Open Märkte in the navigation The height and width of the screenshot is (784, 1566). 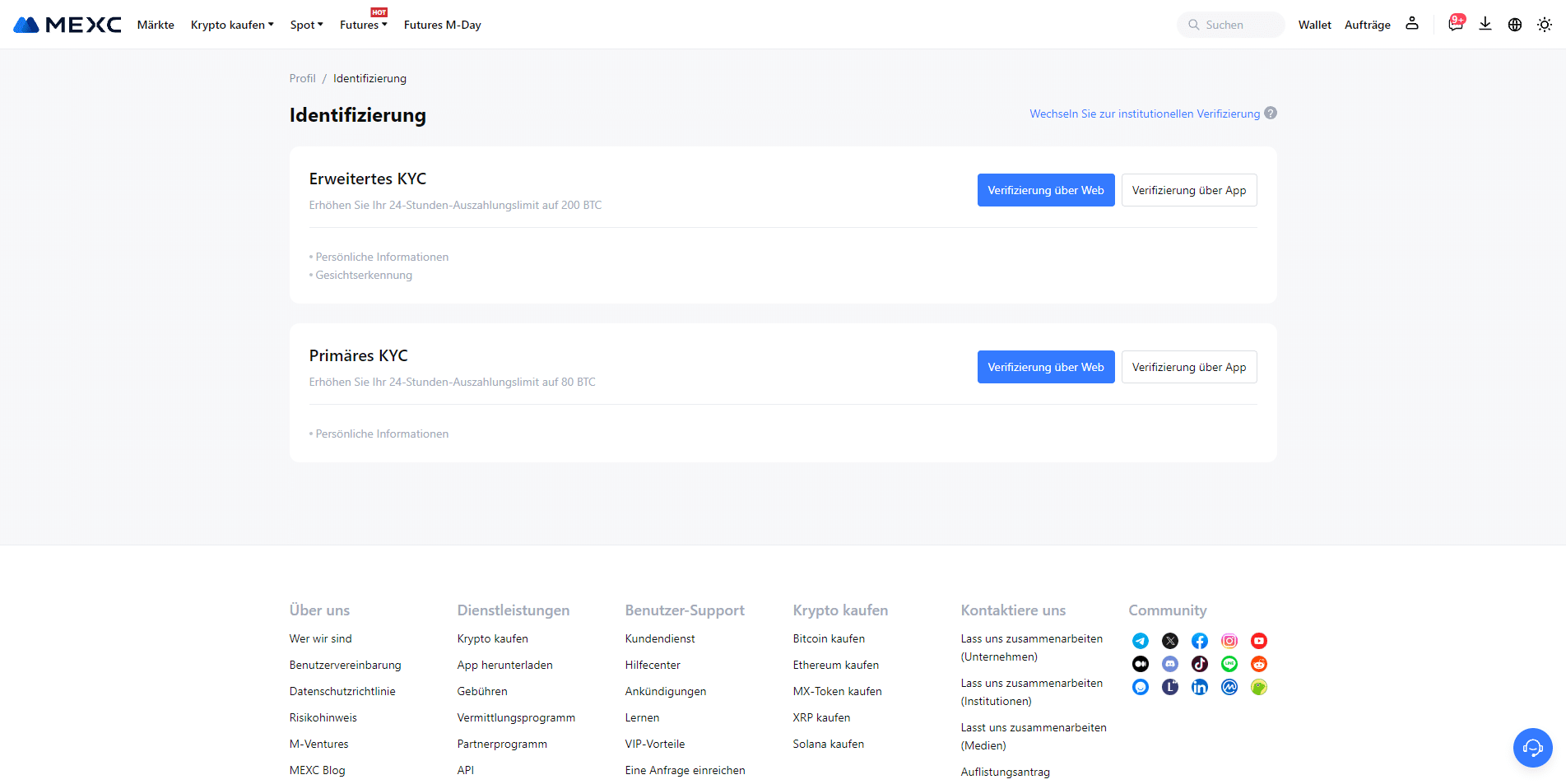point(156,25)
